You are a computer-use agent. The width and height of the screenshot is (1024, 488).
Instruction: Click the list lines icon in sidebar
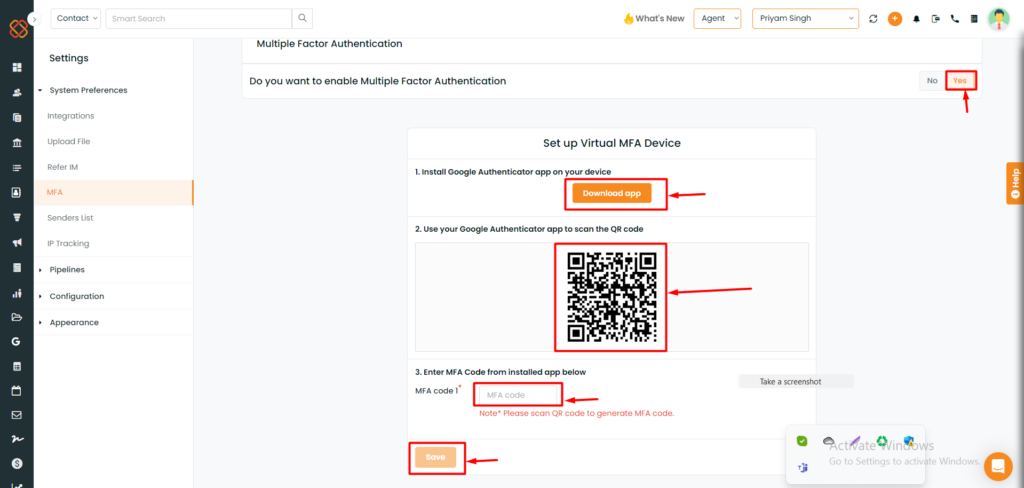point(17,168)
